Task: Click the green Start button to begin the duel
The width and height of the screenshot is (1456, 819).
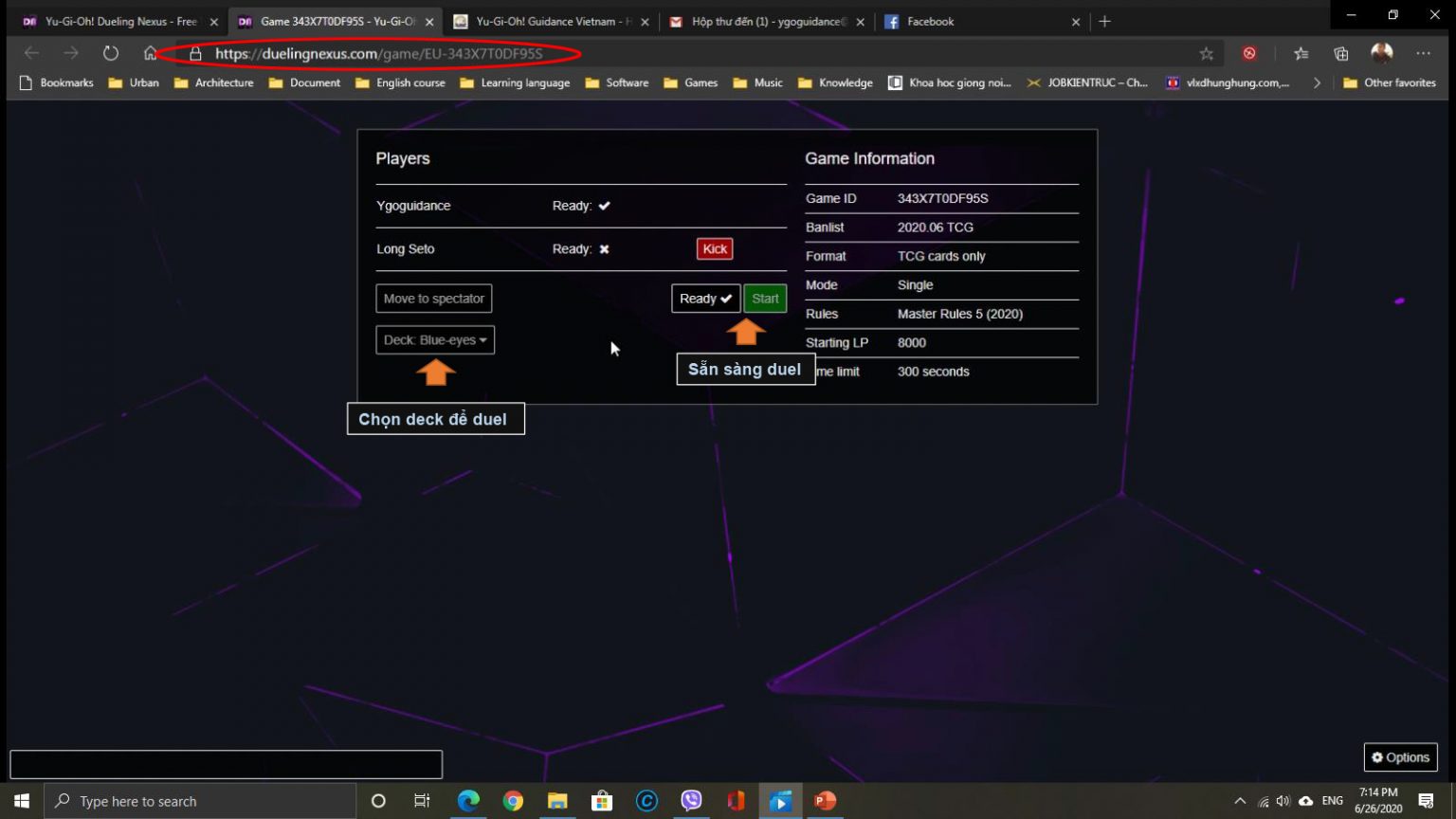Action: coord(765,298)
